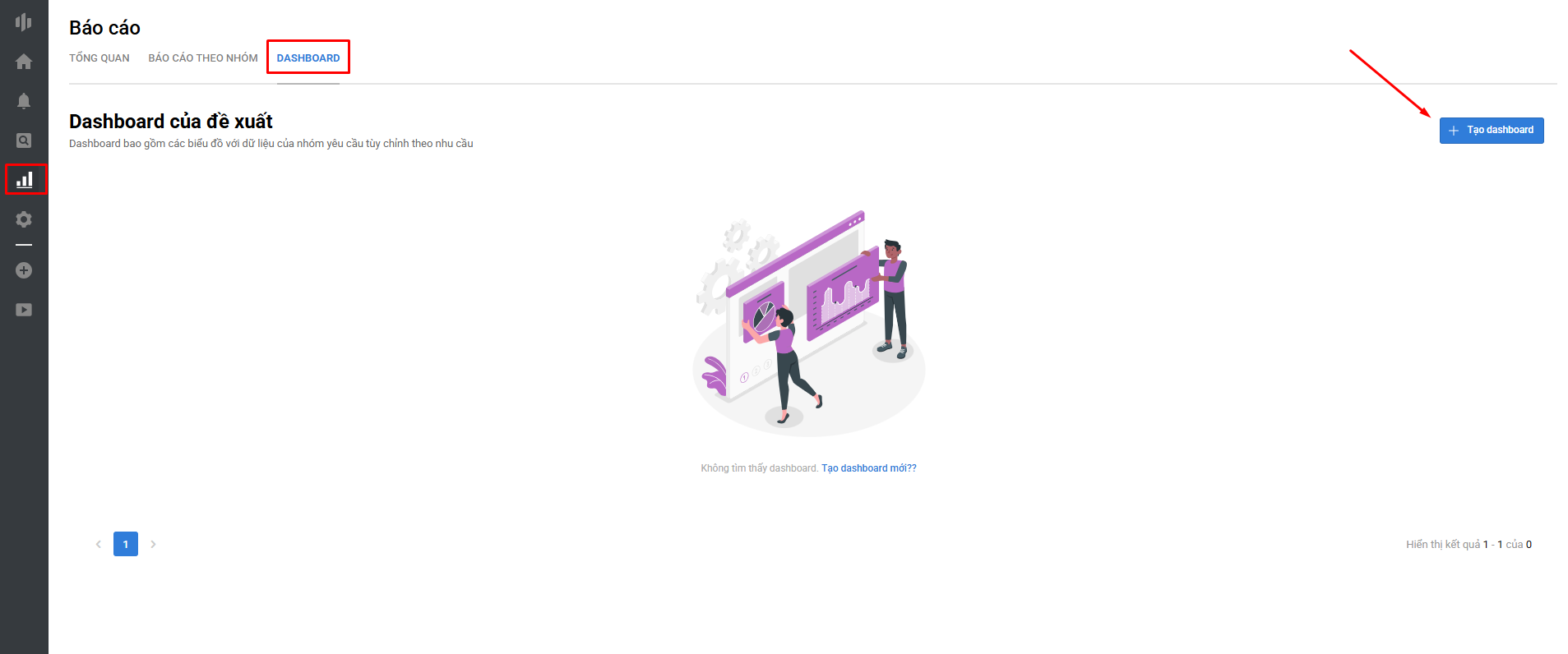Switch to the BÁO CÁO THEO NHÓM tab
This screenshot has width=1568, height=654.
203,58
